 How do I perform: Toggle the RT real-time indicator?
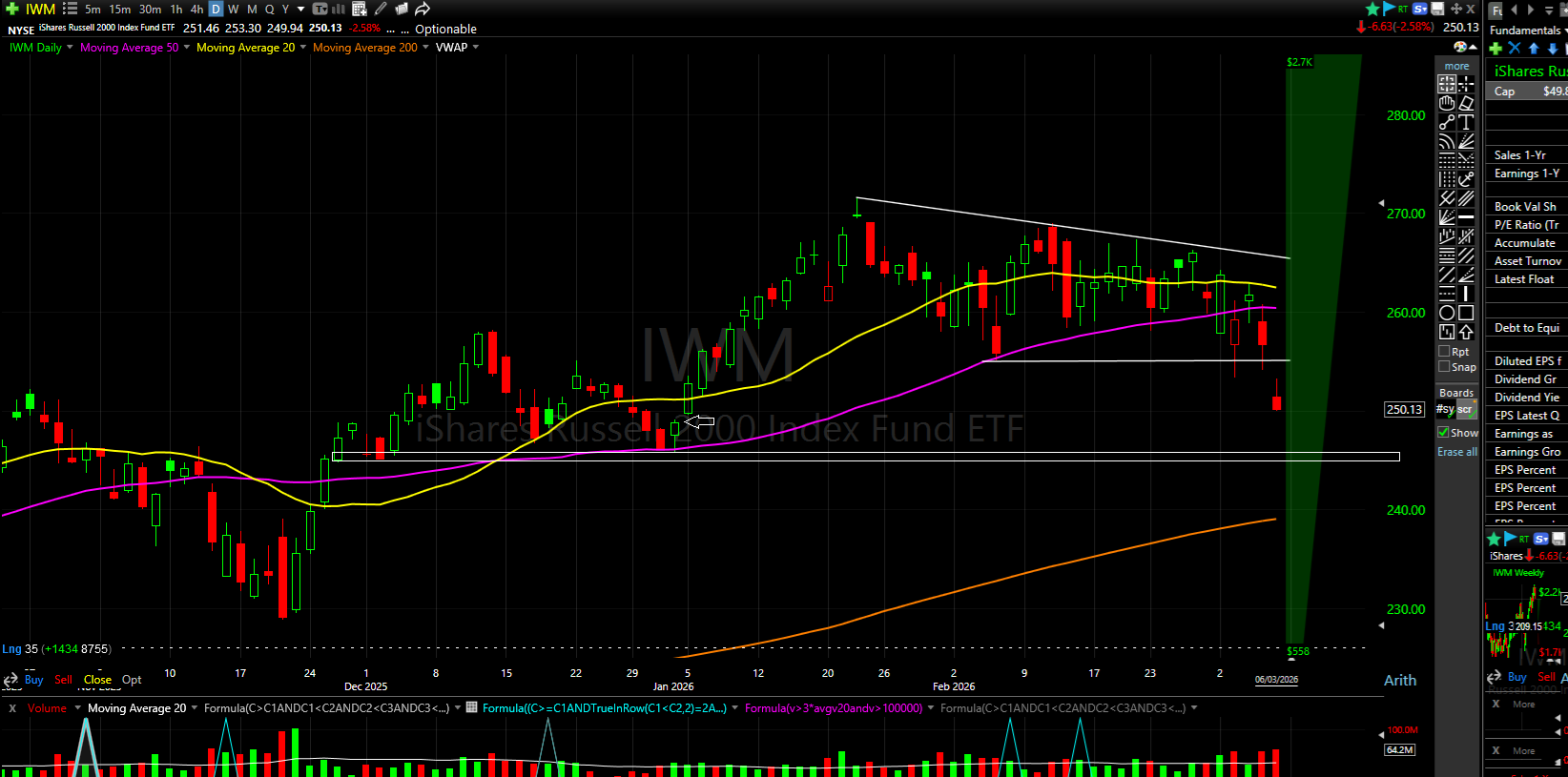click(x=1403, y=9)
